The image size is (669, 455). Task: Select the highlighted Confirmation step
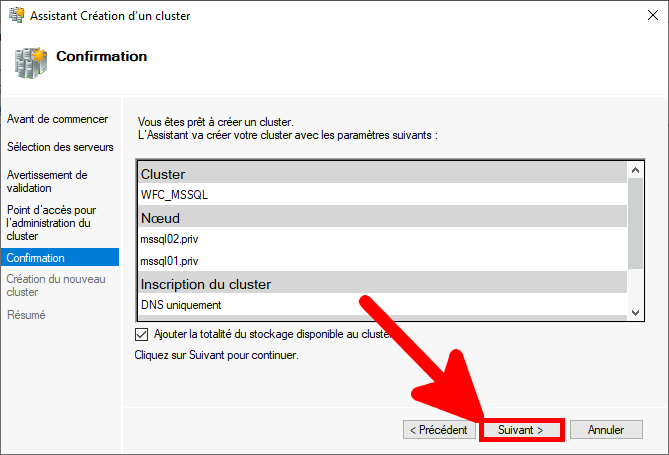click(x=60, y=257)
